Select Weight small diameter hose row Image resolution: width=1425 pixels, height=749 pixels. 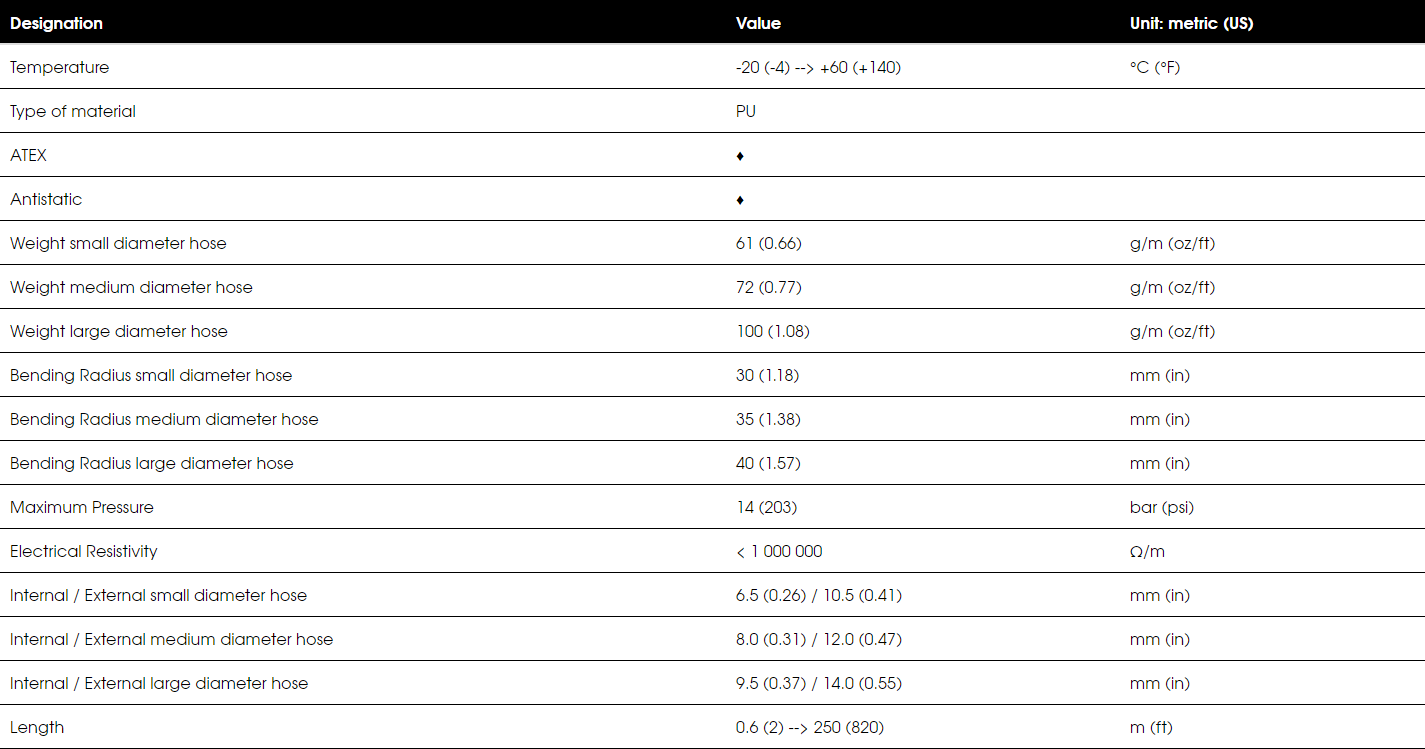click(x=712, y=243)
